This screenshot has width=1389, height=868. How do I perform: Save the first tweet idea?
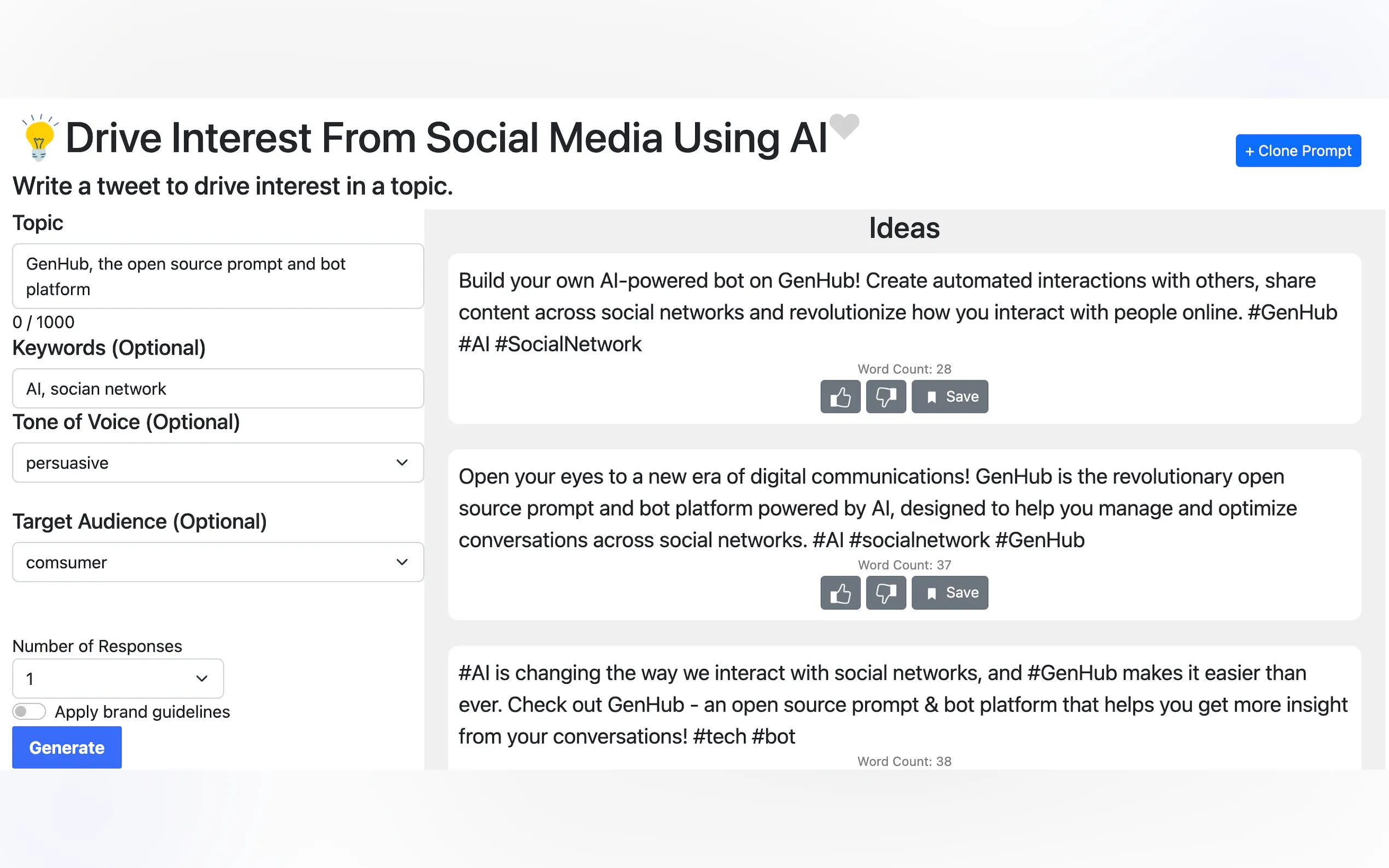[x=950, y=397]
